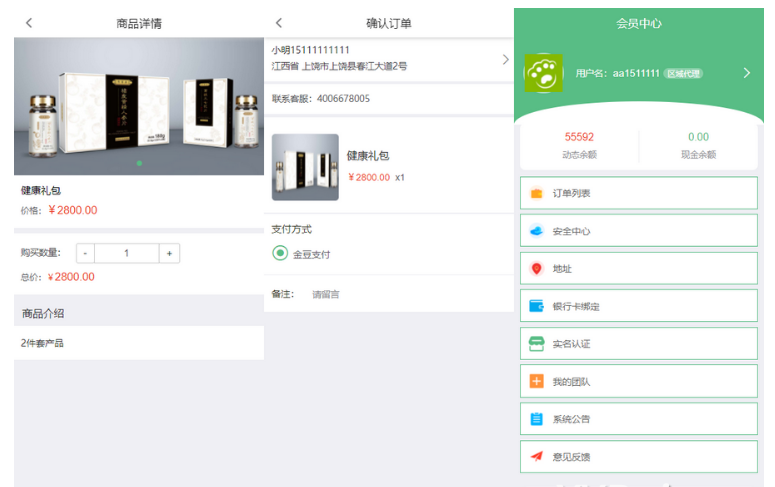Click the 银行卡绑定 wallet icon
775x487 pixels.
click(x=536, y=306)
